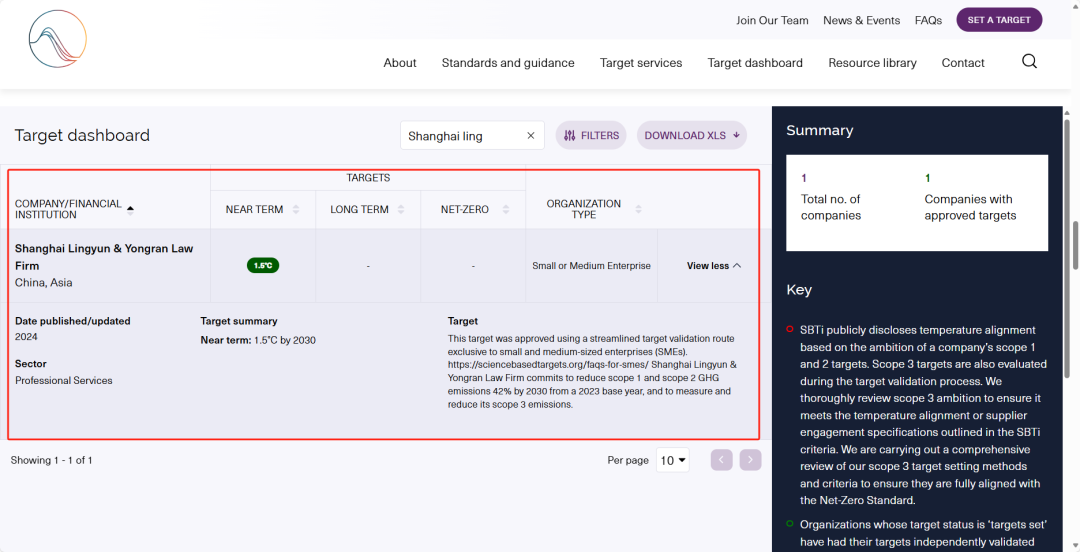Open the Target services menu
Screen dimensions: 1080x552
(x=641, y=63)
